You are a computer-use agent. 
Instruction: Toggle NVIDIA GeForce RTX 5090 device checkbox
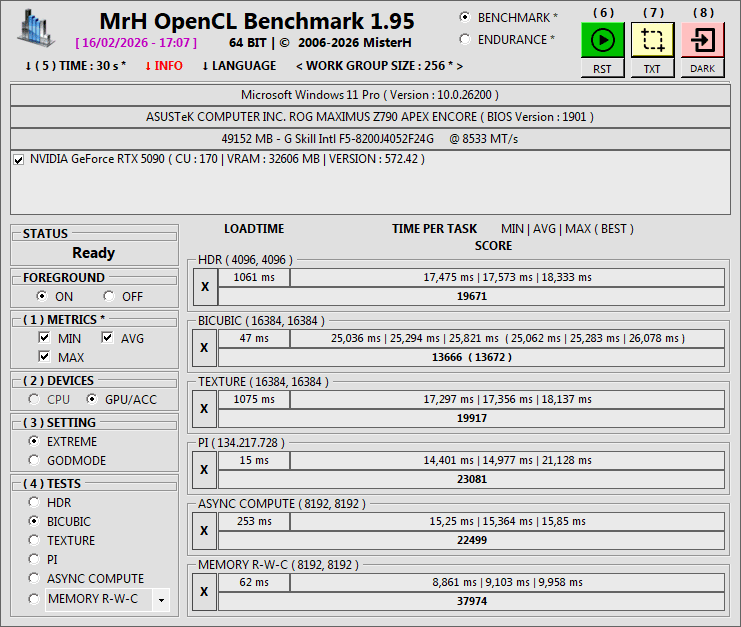[18, 160]
